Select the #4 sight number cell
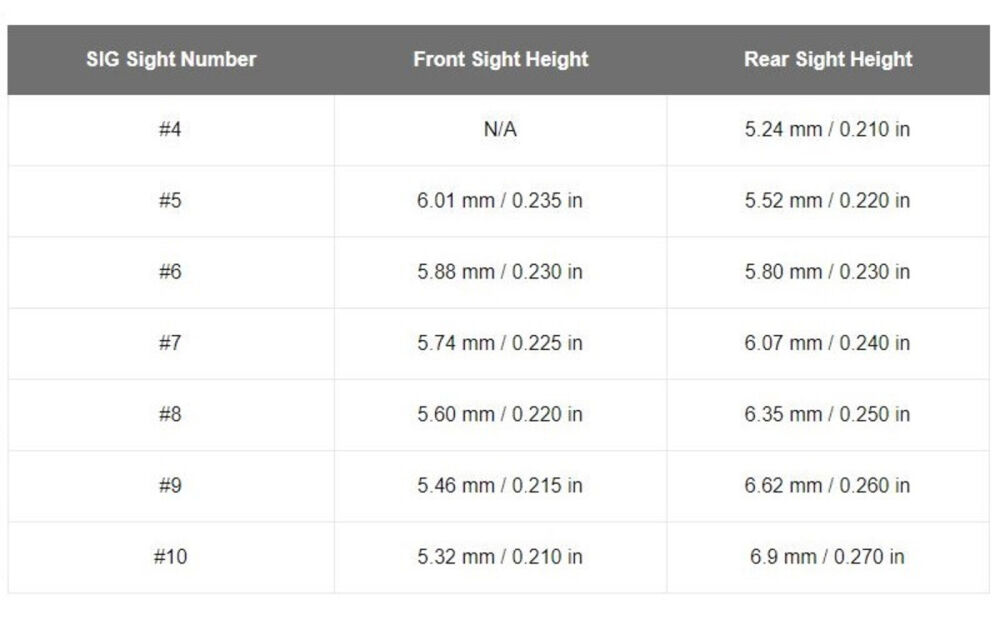 coord(171,129)
